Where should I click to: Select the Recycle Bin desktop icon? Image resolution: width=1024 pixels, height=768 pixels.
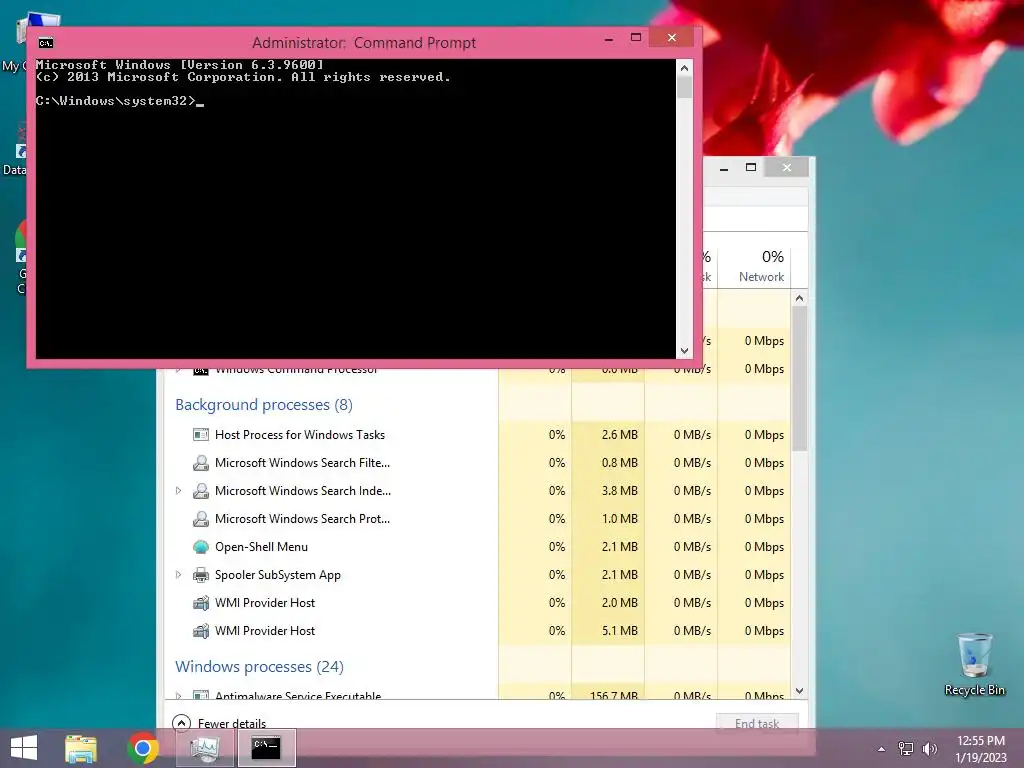974,664
